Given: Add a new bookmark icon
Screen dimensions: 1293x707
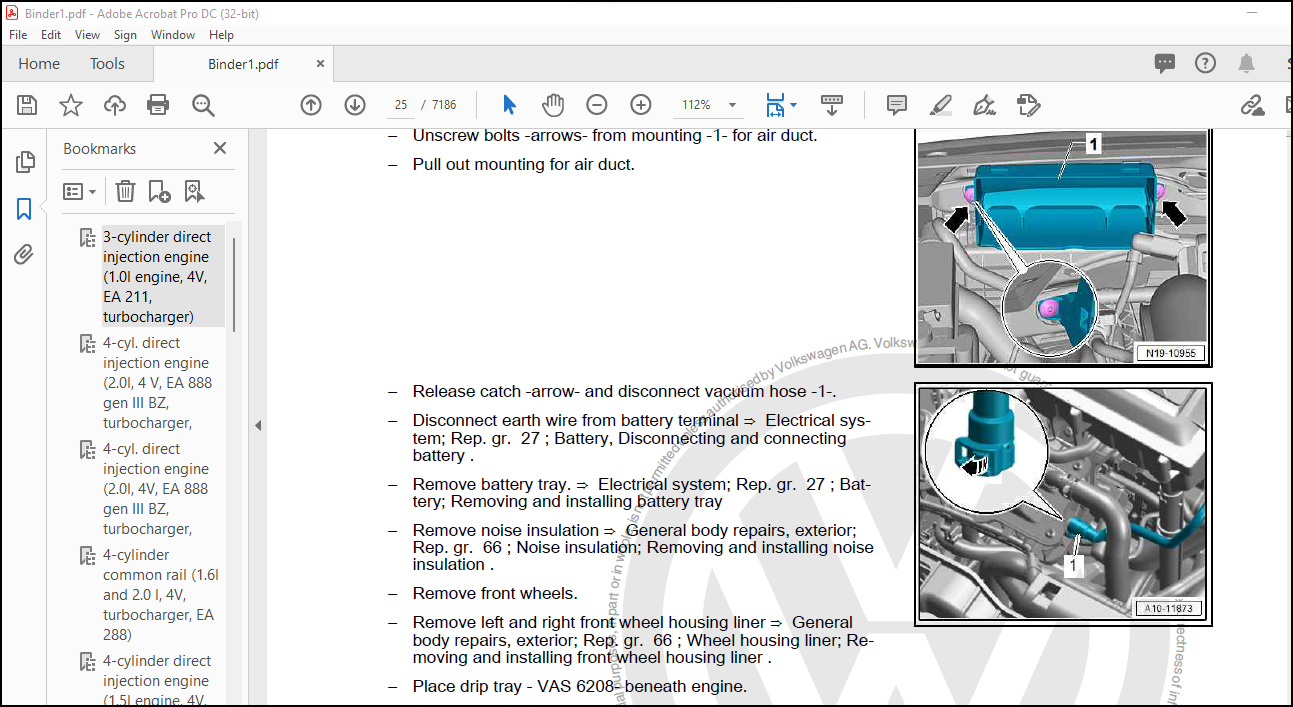Looking at the screenshot, I should [159, 191].
